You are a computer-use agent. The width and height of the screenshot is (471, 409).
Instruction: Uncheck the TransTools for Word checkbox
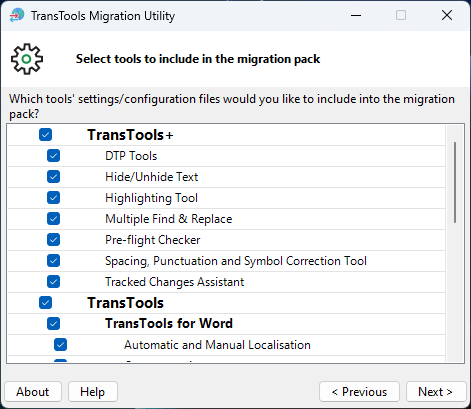click(53, 323)
